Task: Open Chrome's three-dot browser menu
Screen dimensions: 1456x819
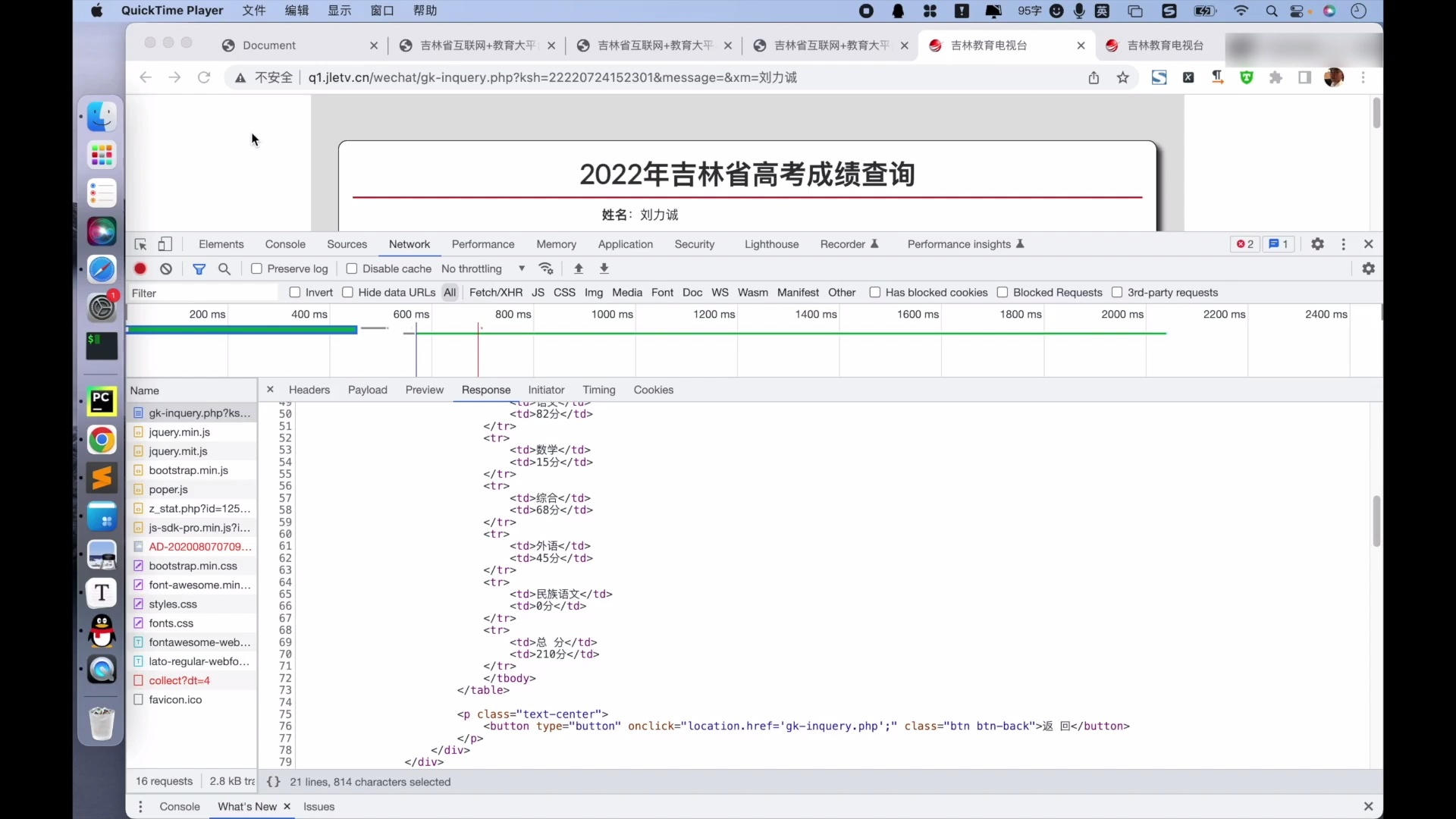Action: click(x=1363, y=77)
